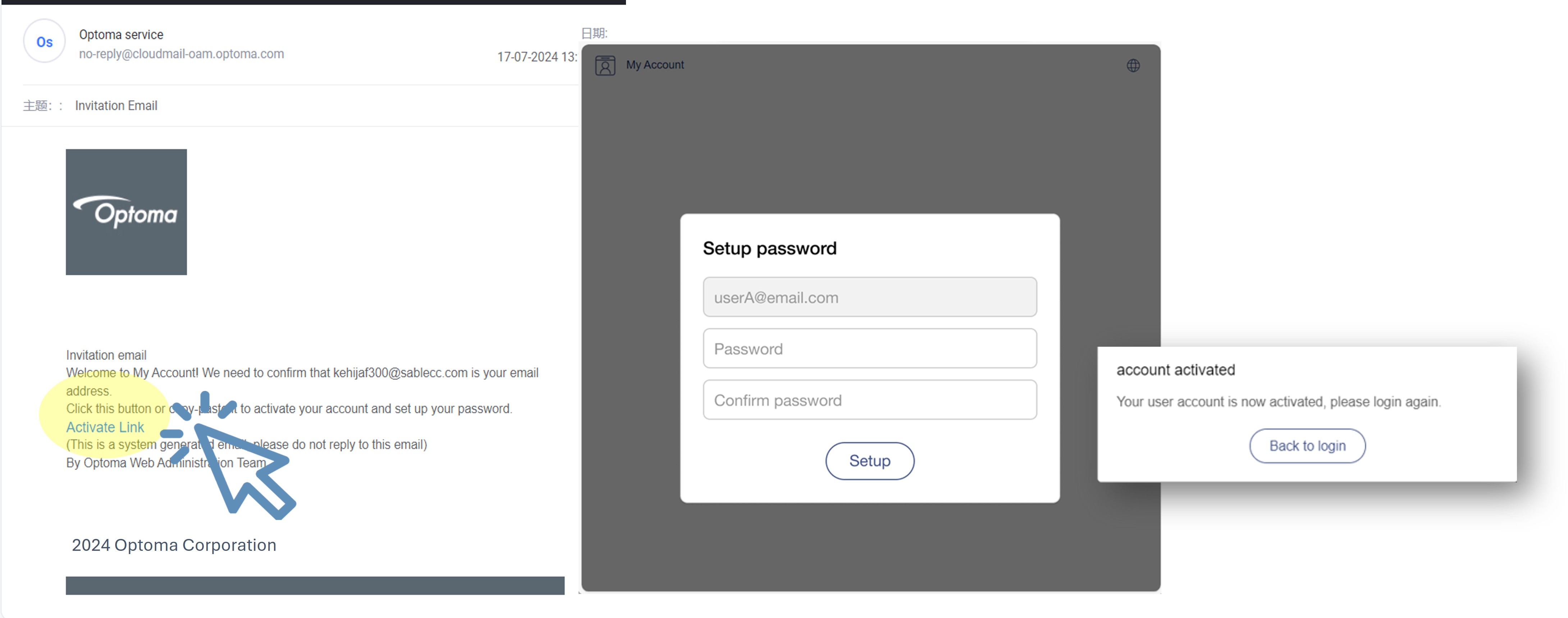The image size is (1568, 618).
Task: Click the blue cursor click illustration
Action: tap(229, 456)
